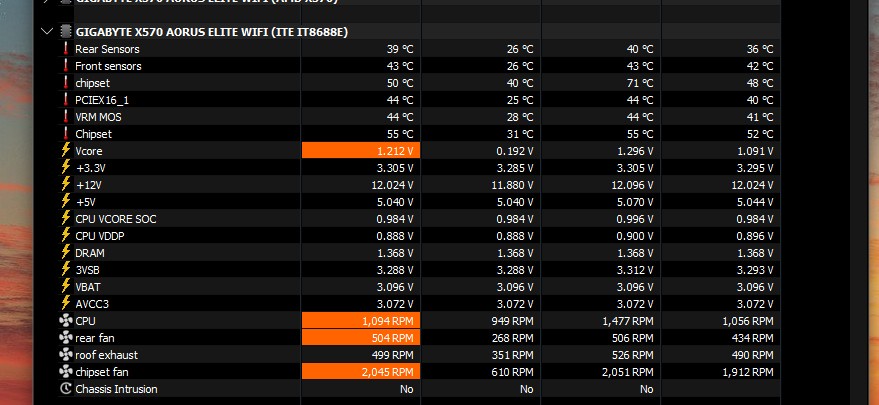Image resolution: width=879 pixels, height=405 pixels.
Task: Select the 1,912 RPM chipset fan average
Action: tap(747, 371)
